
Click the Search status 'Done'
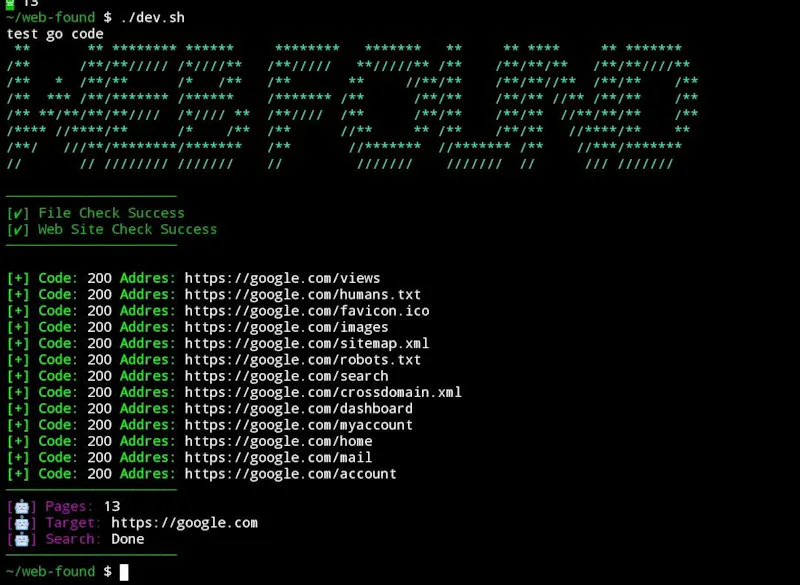(x=128, y=539)
